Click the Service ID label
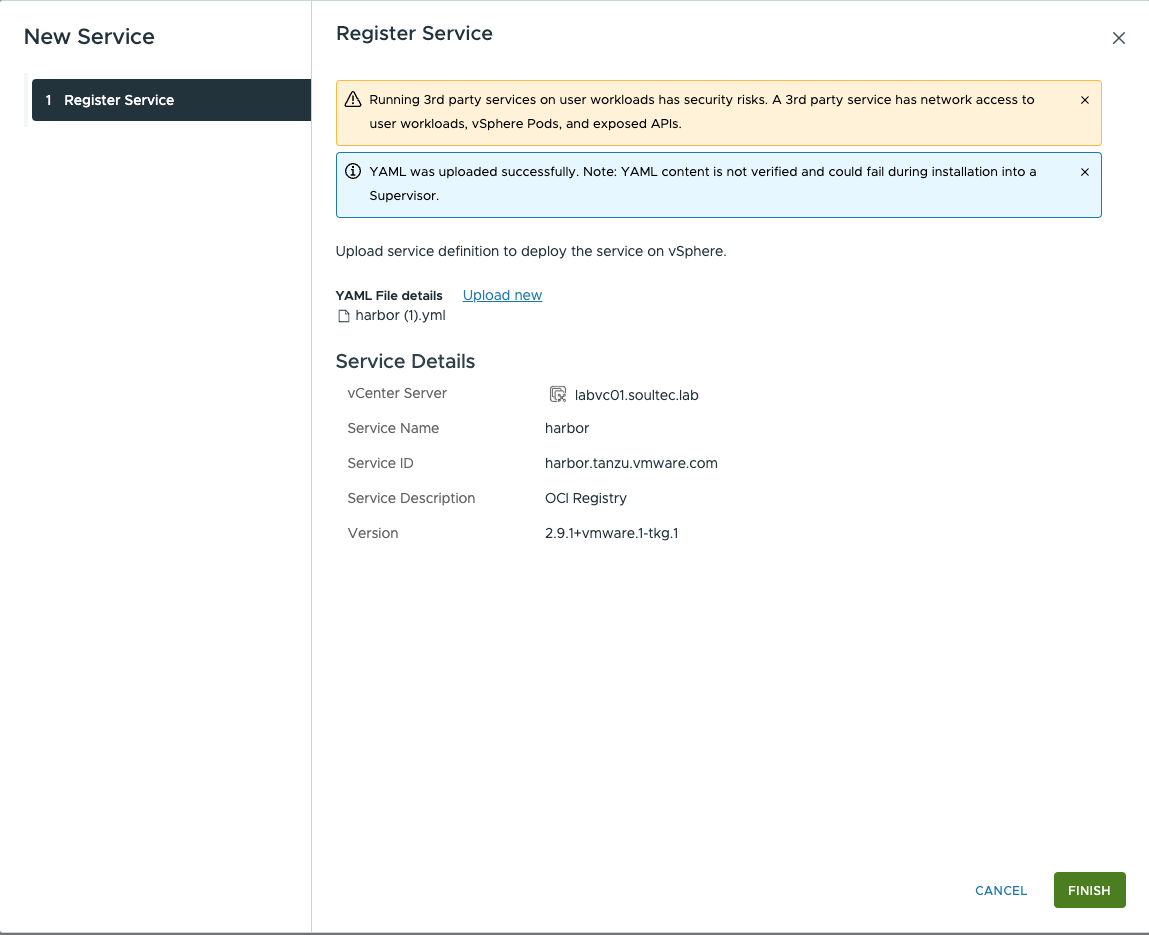Screen dimensions: 1149x935 (x=380, y=463)
